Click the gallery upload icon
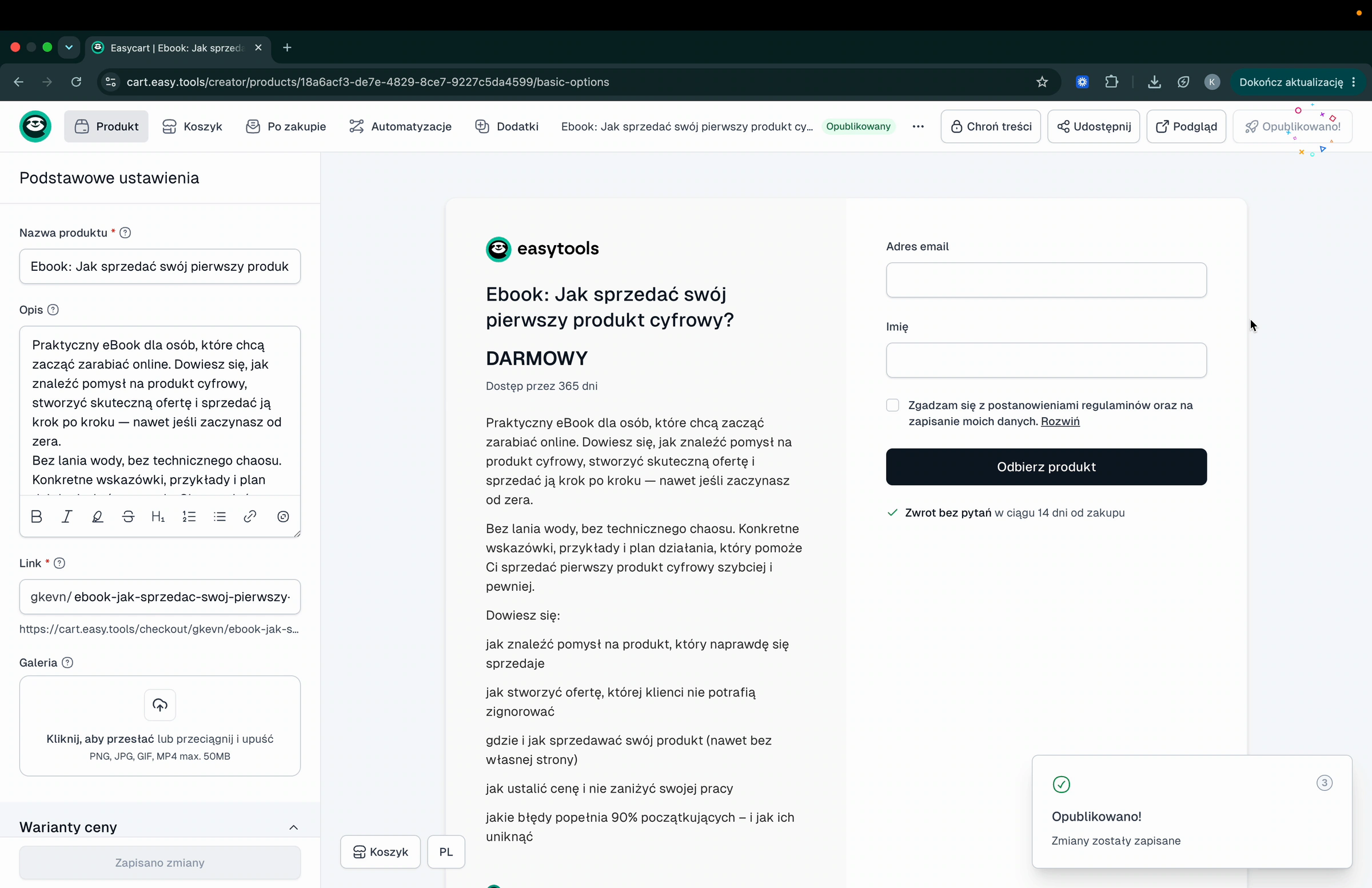The width and height of the screenshot is (1372, 888). pos(159,705)
